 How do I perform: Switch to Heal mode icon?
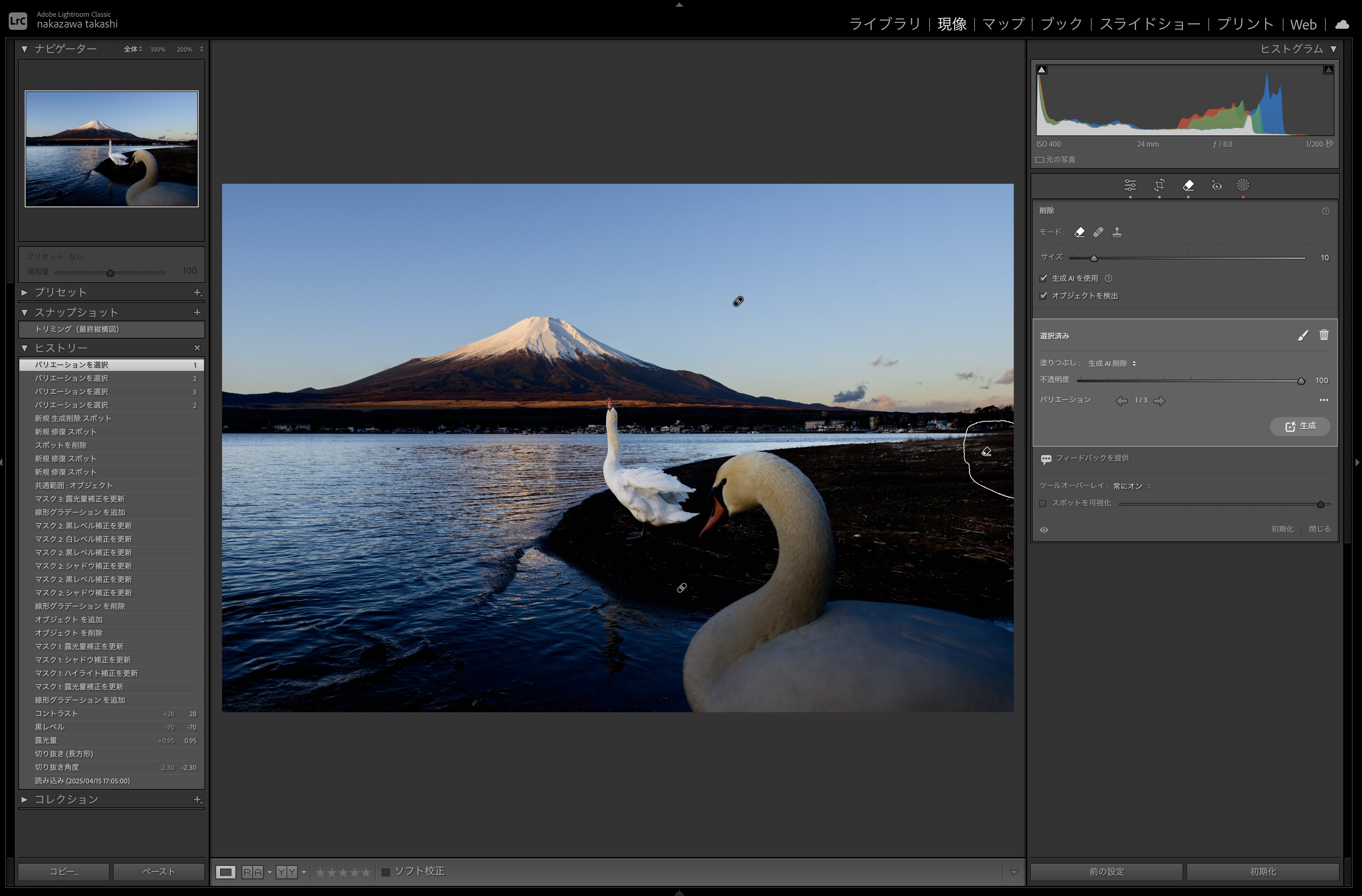tap(1098, 232)
